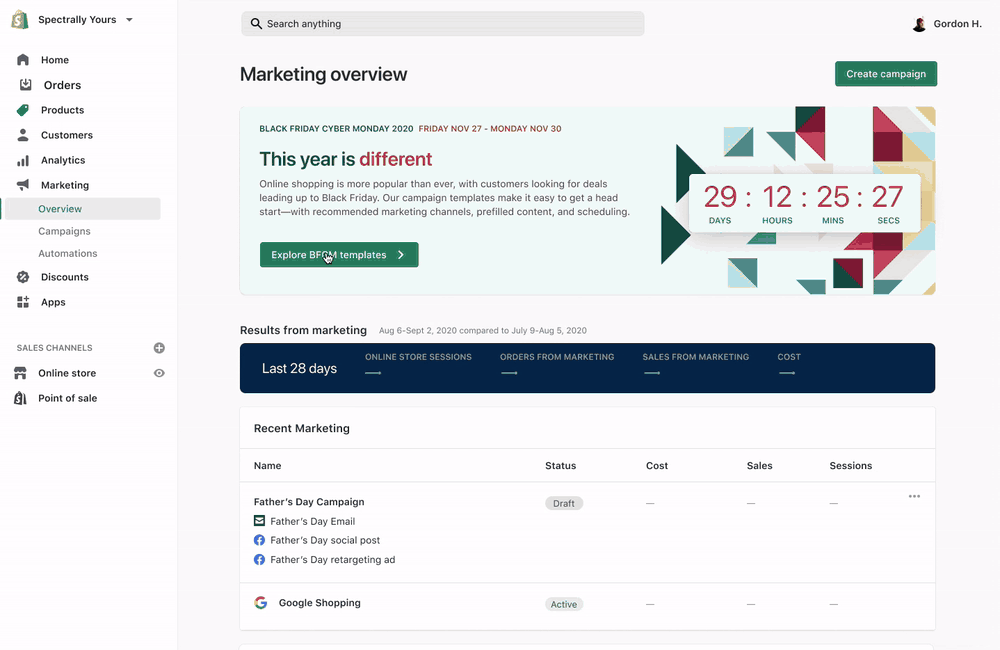Click the Google logo beside Google Shopping
1000x650 pixels.
(x=260, y=603)
